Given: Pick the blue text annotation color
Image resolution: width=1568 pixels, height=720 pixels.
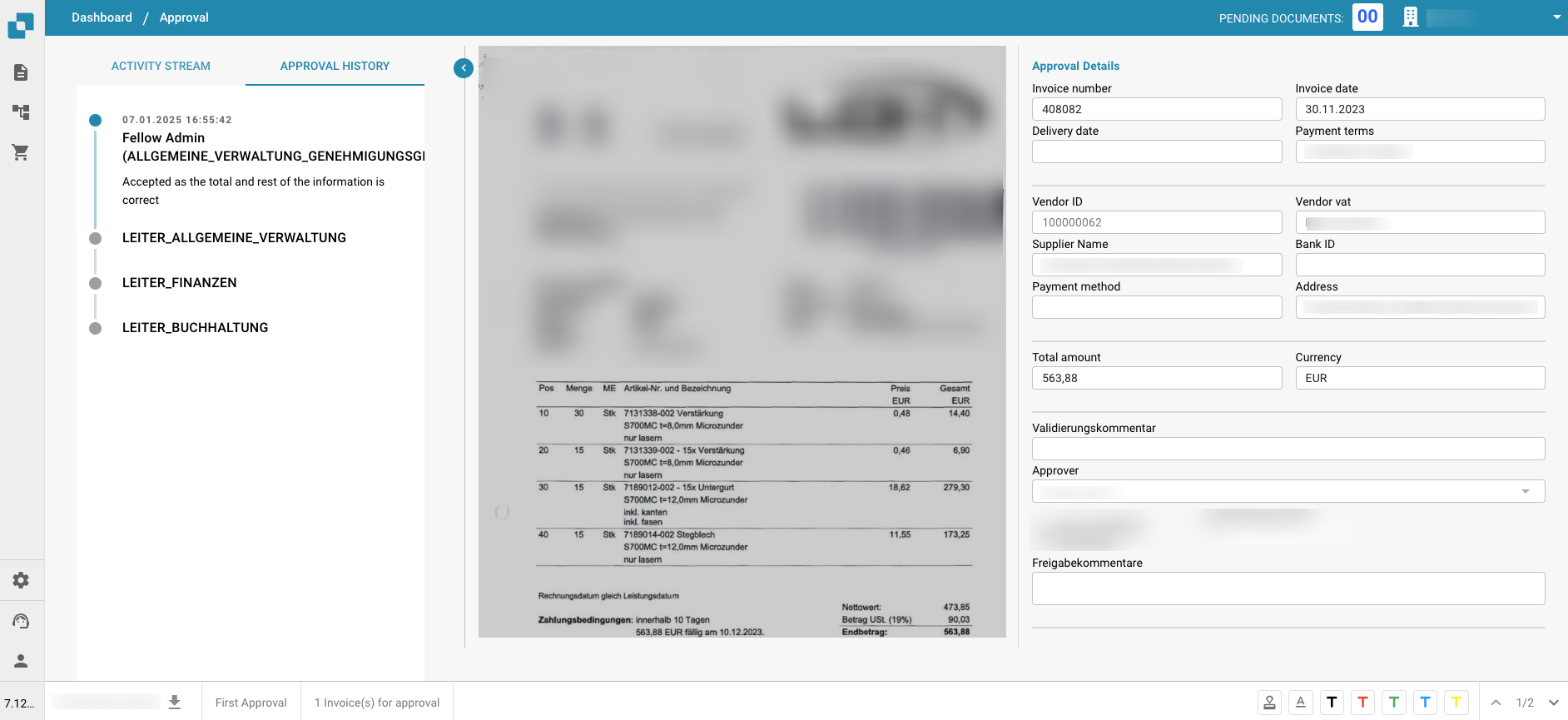Looking at the screenshot, I should pos(1425,703).
